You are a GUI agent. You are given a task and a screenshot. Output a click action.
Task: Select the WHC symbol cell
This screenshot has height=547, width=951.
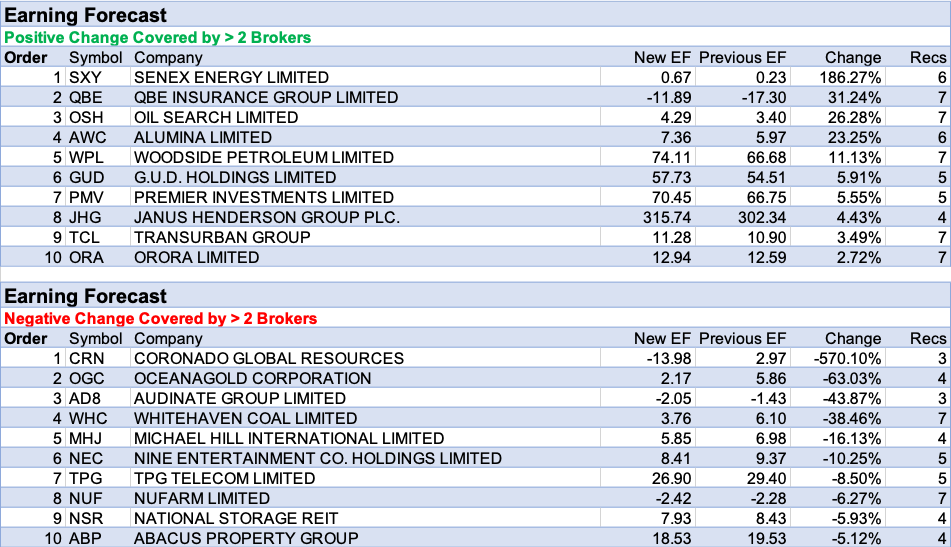87,418
